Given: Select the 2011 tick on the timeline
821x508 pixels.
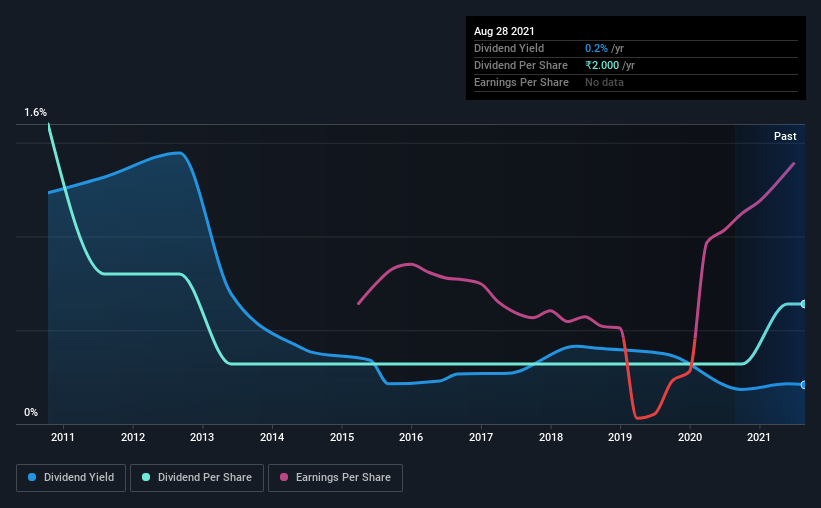Looking at the screenshot, I should [x=63, y=437].
